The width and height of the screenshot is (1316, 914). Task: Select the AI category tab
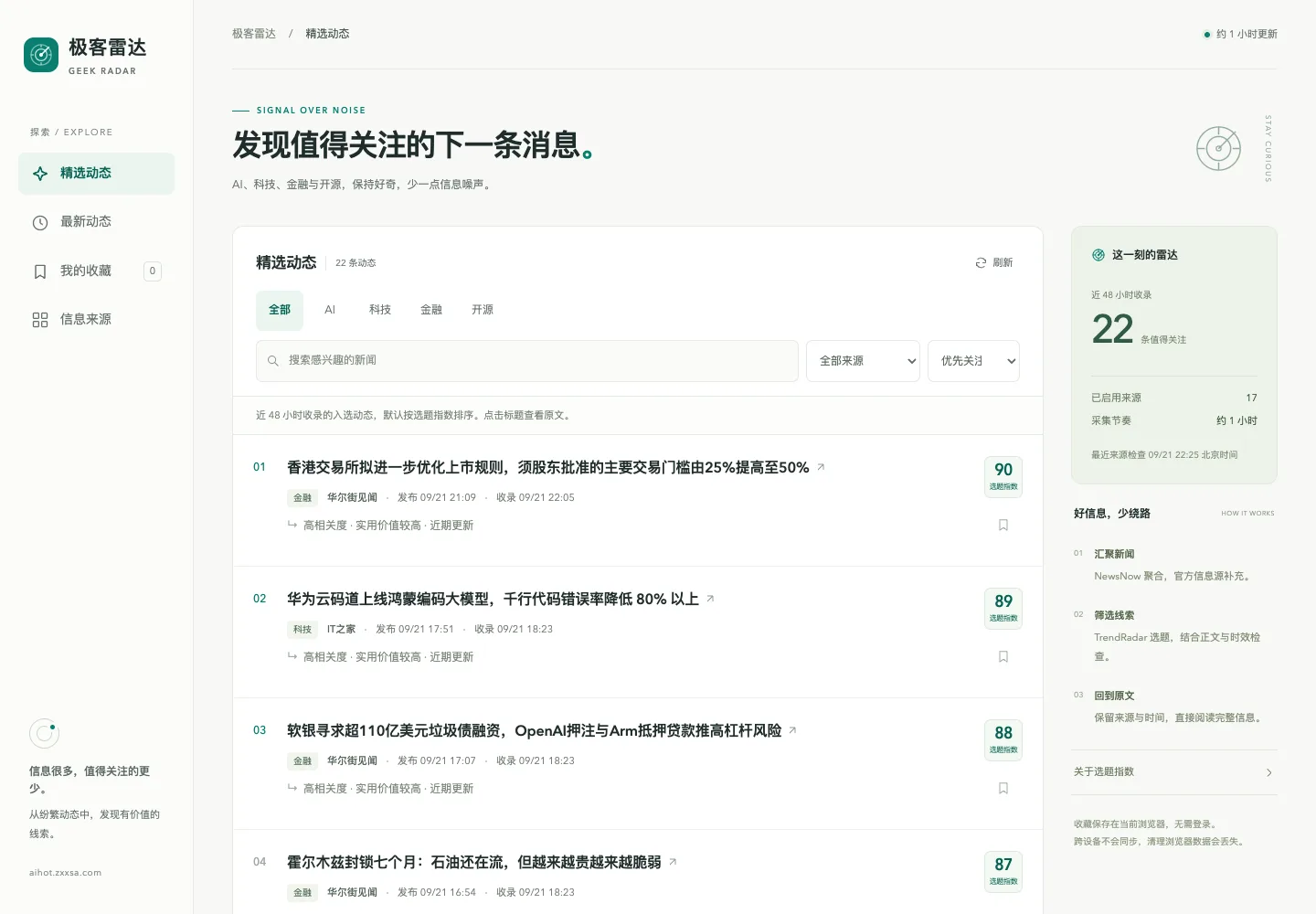[330, 310]
